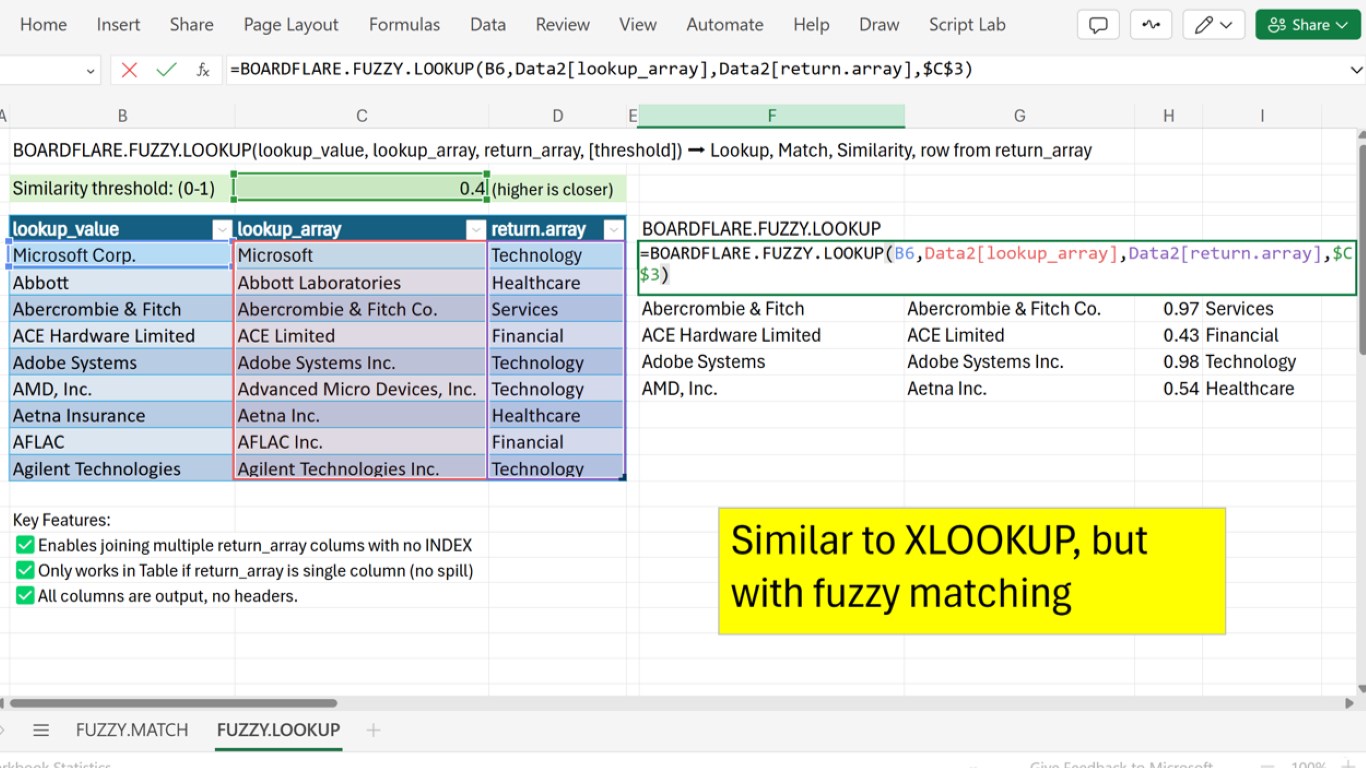Select column D header
1366x768 pixels.
557,116
